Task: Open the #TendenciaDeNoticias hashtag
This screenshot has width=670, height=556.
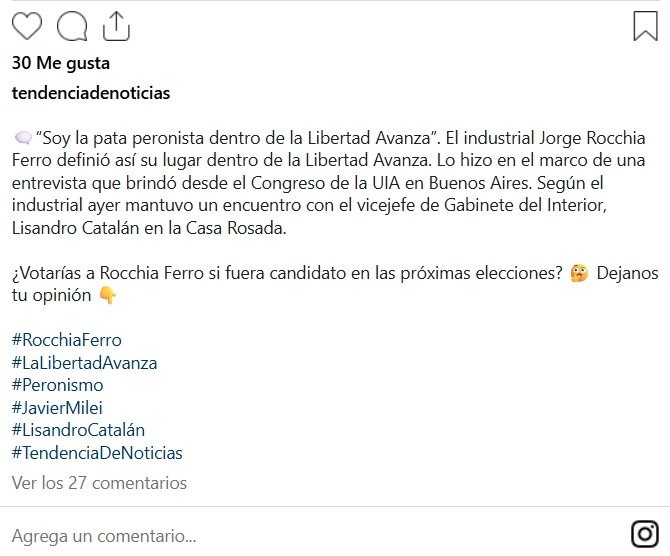Action: pos(97,453)
